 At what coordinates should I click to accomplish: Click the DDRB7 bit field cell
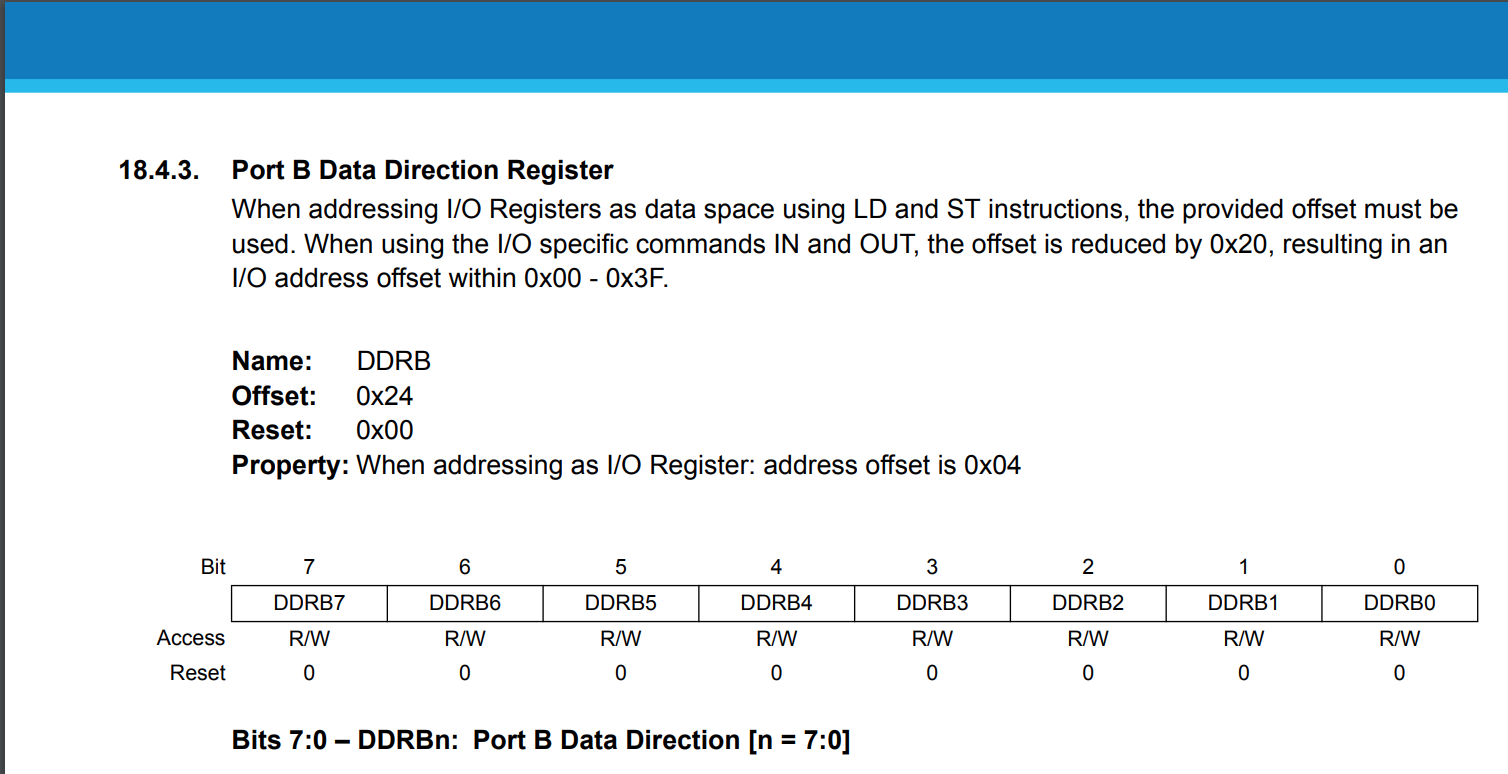(309, 603)
